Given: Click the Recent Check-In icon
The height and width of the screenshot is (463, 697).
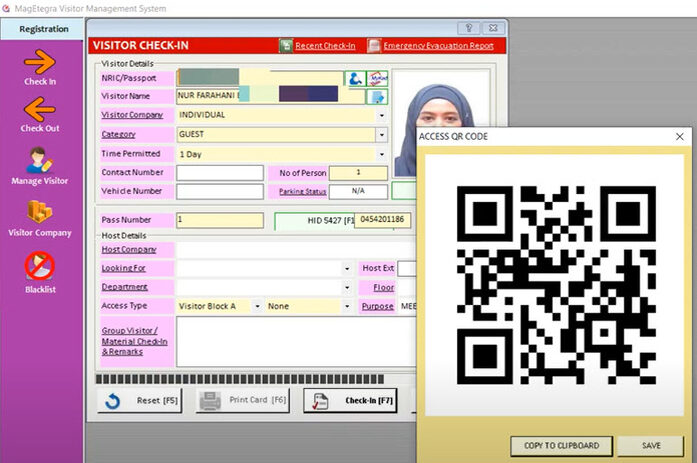Looking at the screenshot, I should [286, 45].
